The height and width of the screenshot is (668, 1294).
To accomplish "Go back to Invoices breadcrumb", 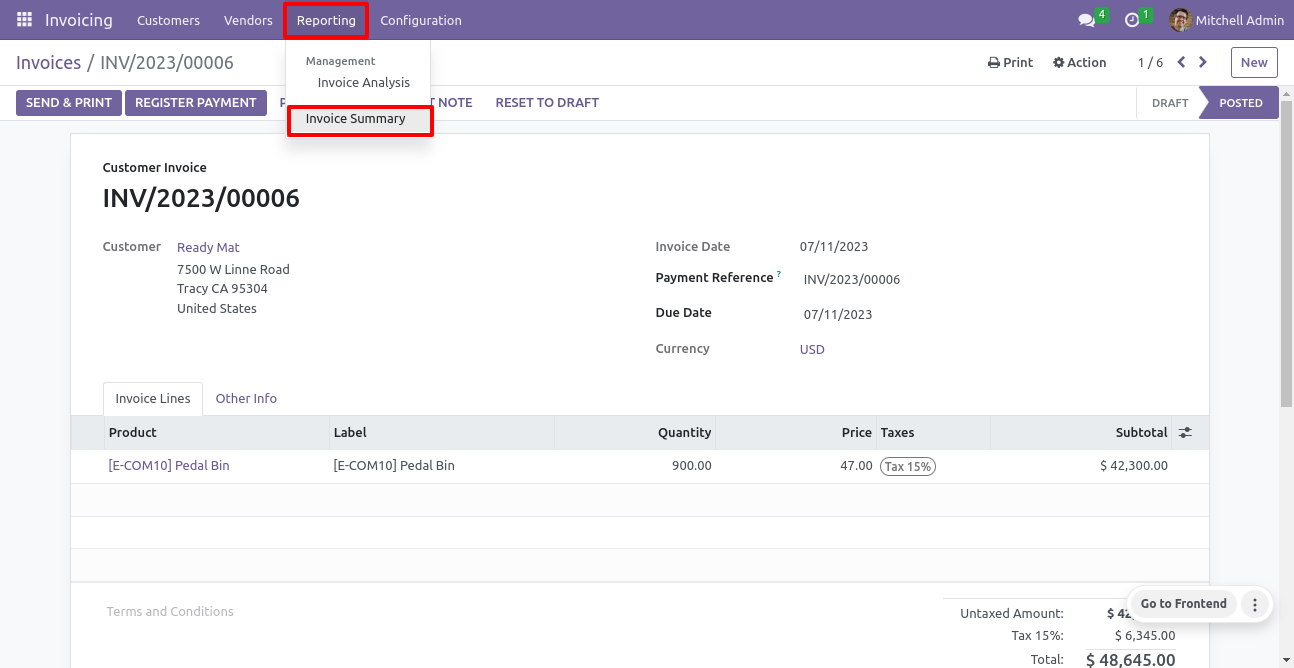I will pos(48,63).
